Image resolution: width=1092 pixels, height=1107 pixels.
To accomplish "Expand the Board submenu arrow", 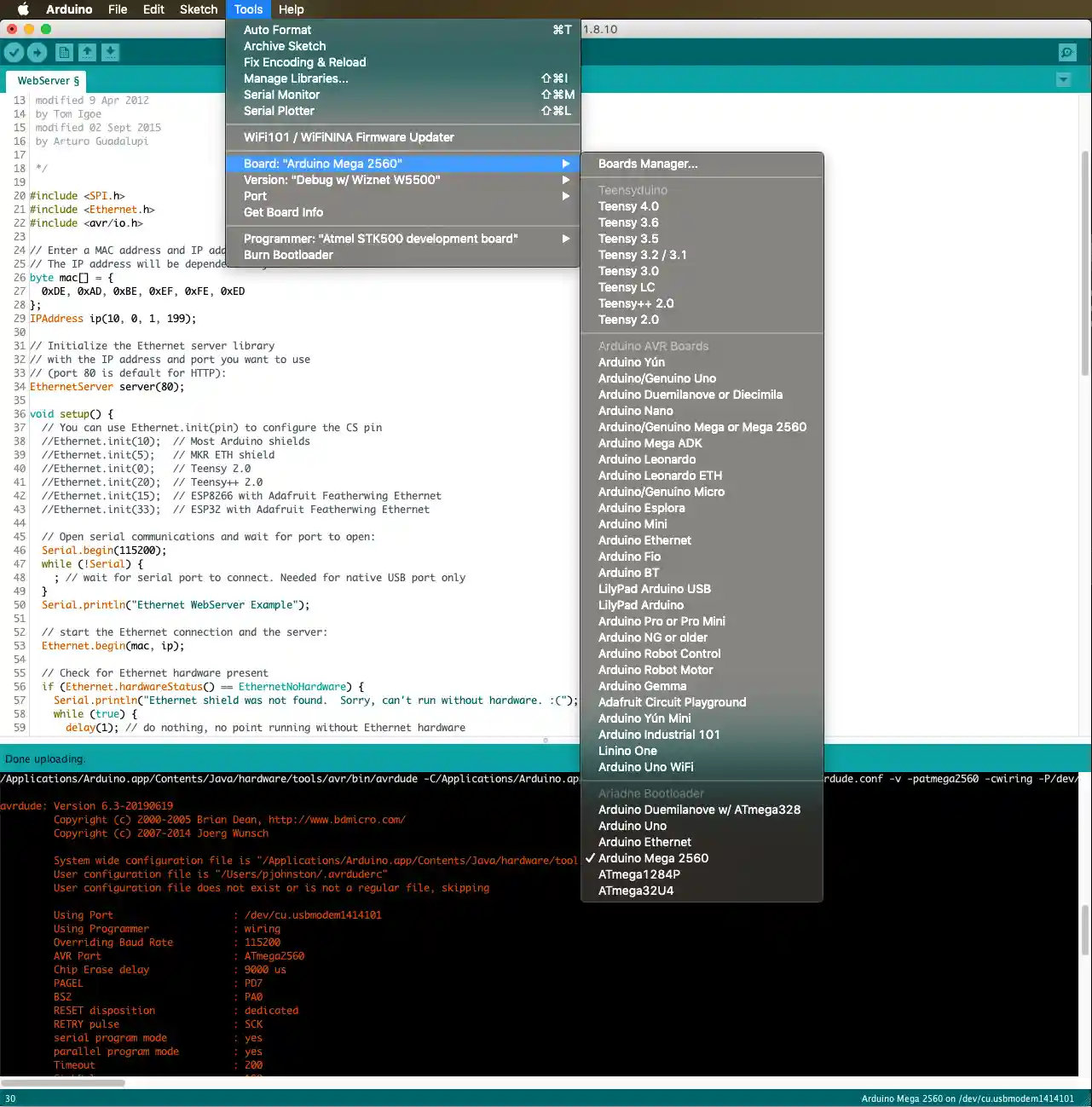I will 565,163.
